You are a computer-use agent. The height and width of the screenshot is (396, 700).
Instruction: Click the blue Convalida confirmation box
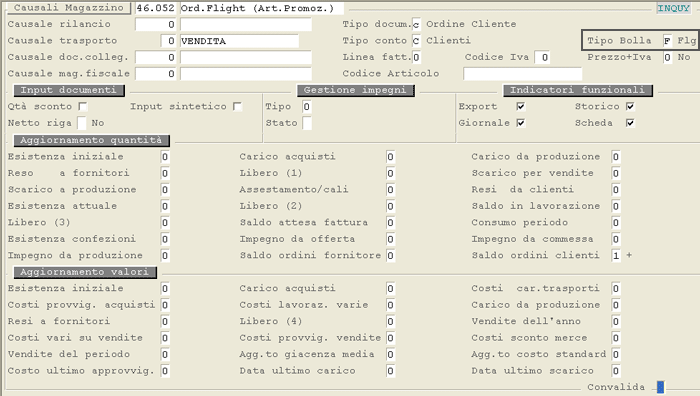point(660,387)
